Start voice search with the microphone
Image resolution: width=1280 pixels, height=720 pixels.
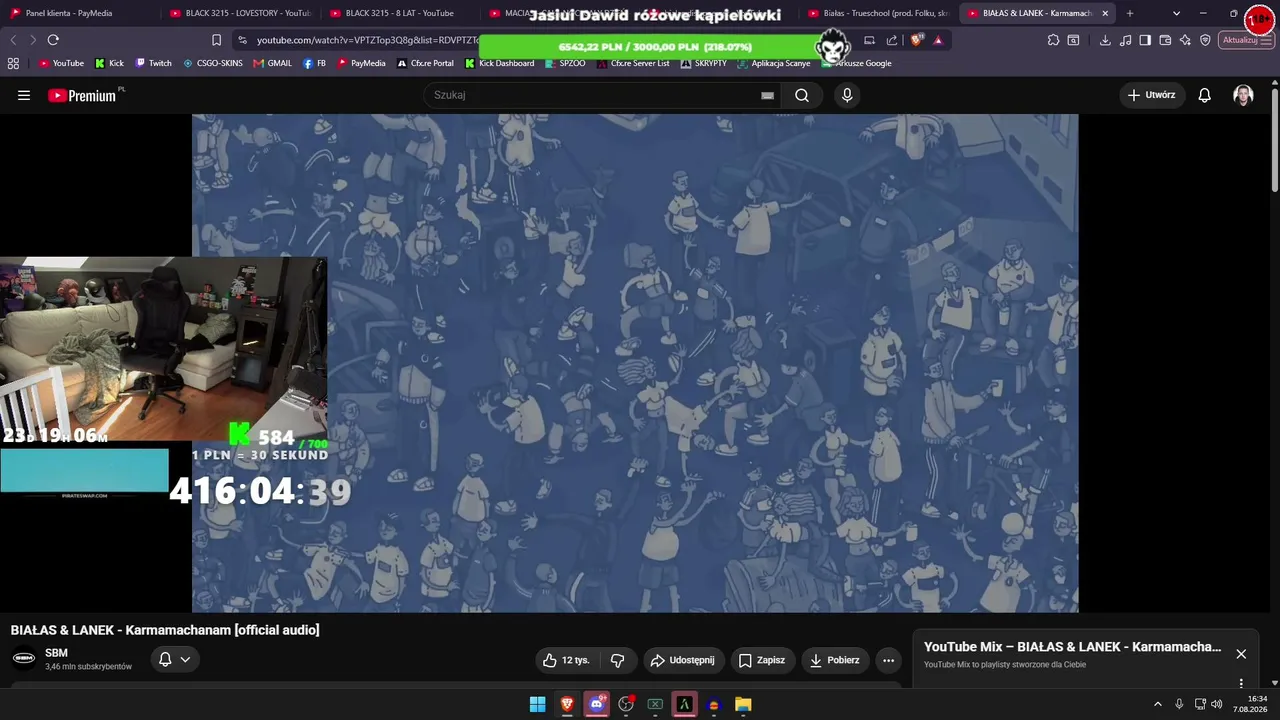[847, 95]
